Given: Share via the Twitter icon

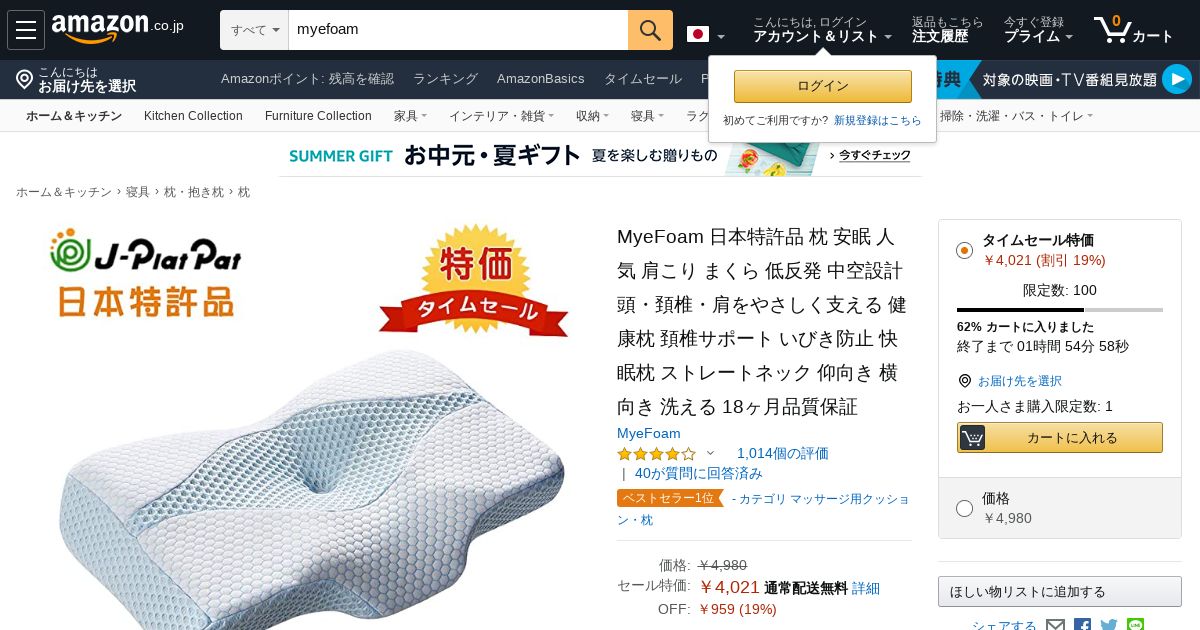Looking at the screenshot, I should coord(1108,625).
